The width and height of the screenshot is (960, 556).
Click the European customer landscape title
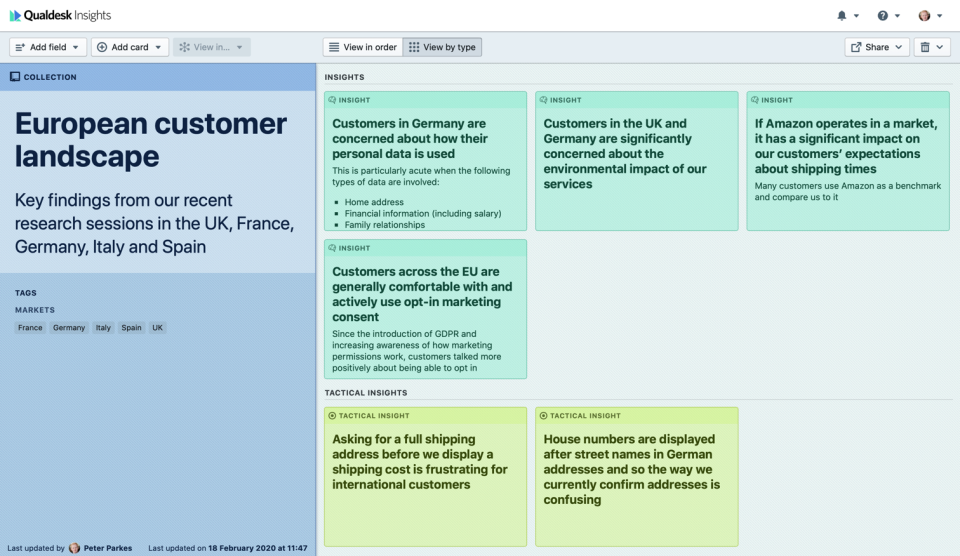151,140
